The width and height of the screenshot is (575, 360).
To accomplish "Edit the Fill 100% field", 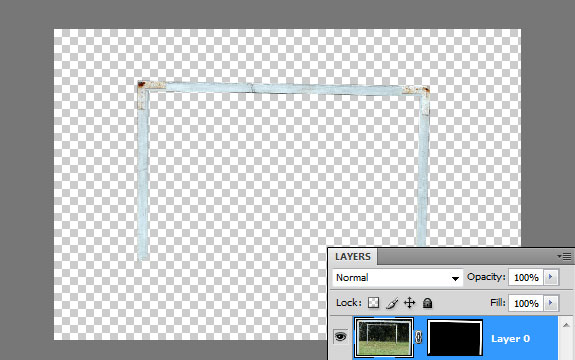I will tap(526, 303).
